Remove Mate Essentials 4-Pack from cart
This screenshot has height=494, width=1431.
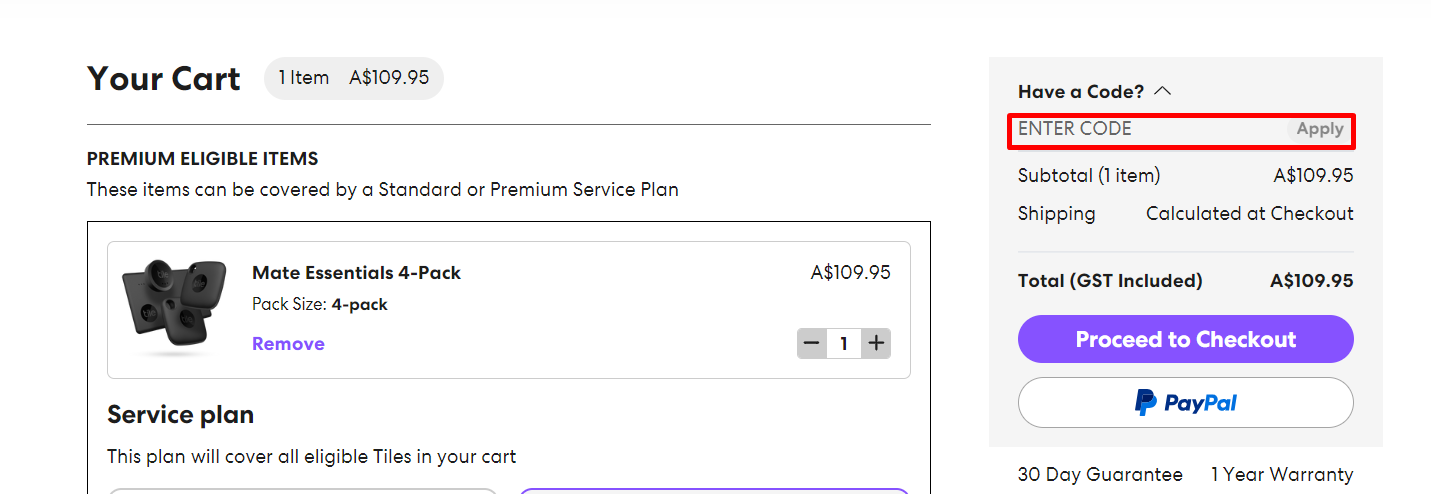pos(288,344)
